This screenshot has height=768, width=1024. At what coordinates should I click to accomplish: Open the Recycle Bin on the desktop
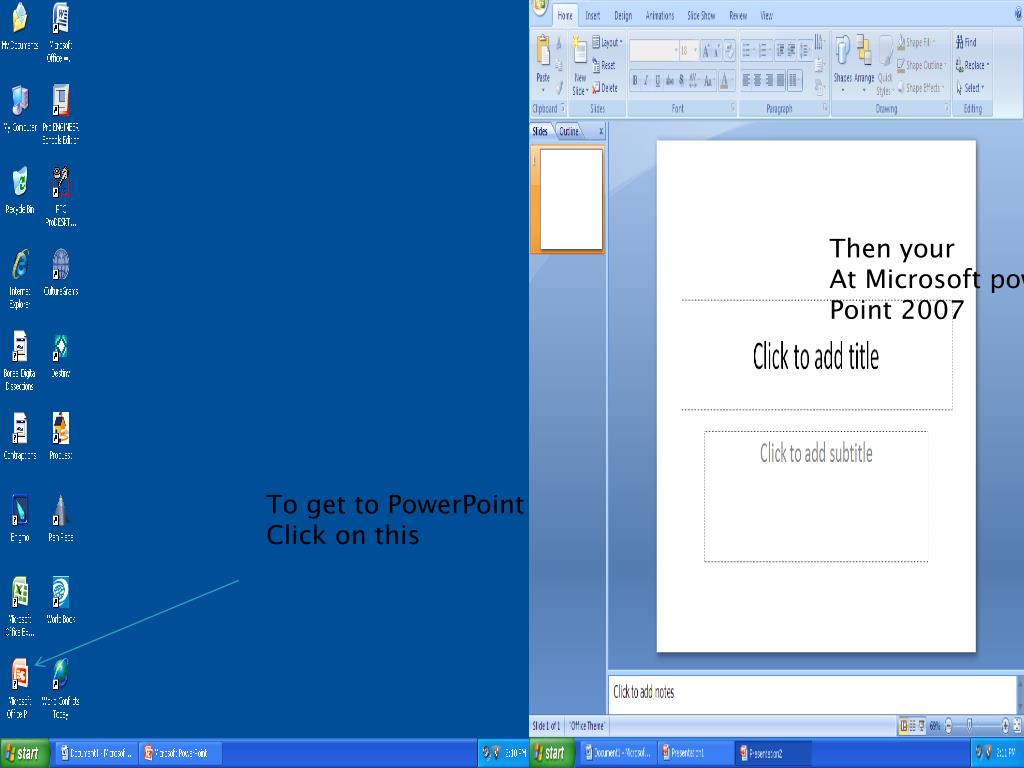(19, 183)
